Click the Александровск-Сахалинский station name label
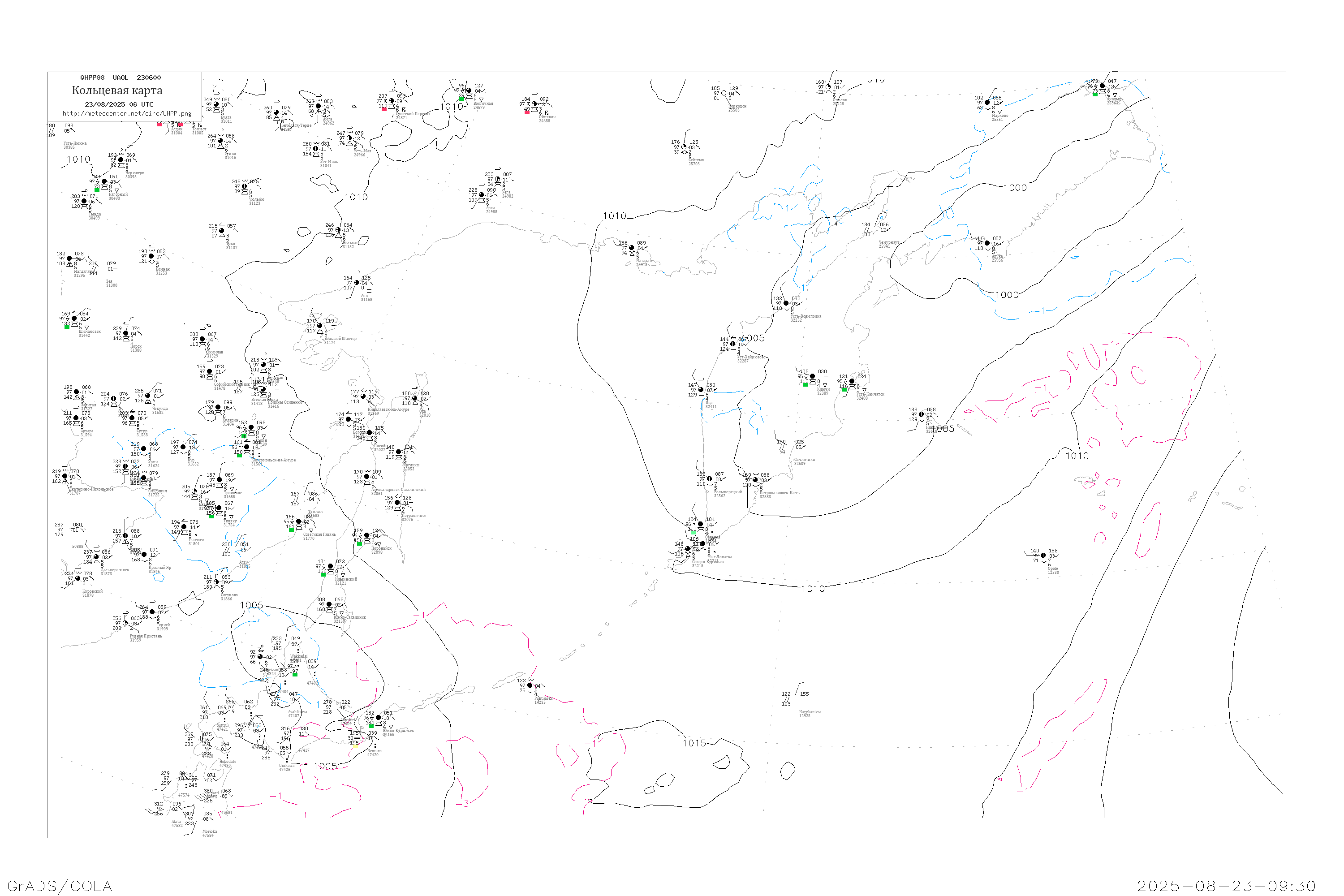 398,490
